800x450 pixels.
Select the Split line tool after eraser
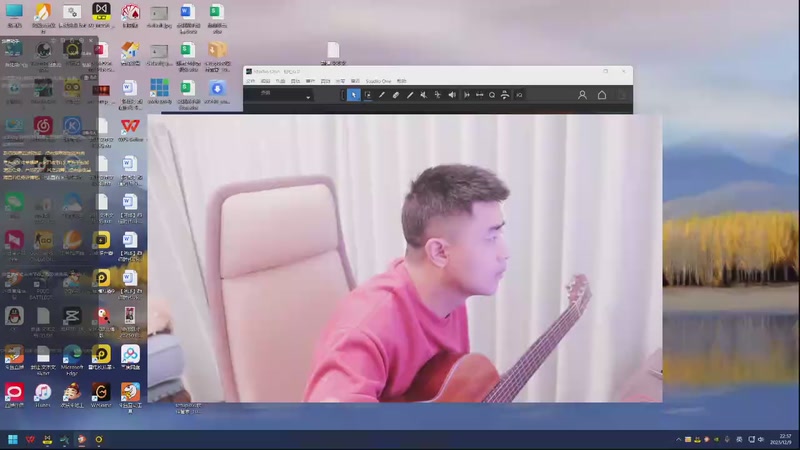(410, 95)
